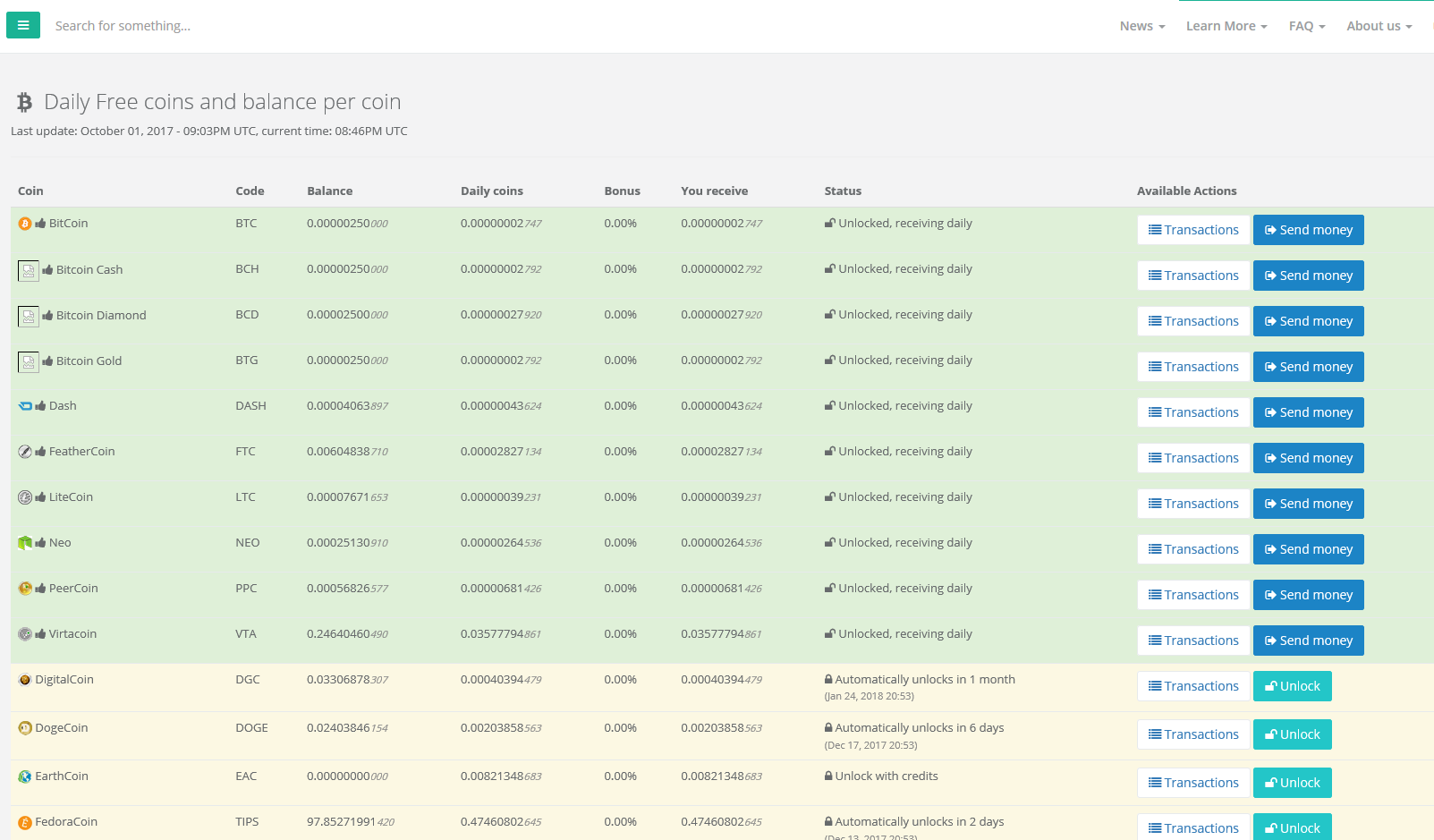
Task: Click the DogeCoin logo icon
Action: [x=25, y=728]
